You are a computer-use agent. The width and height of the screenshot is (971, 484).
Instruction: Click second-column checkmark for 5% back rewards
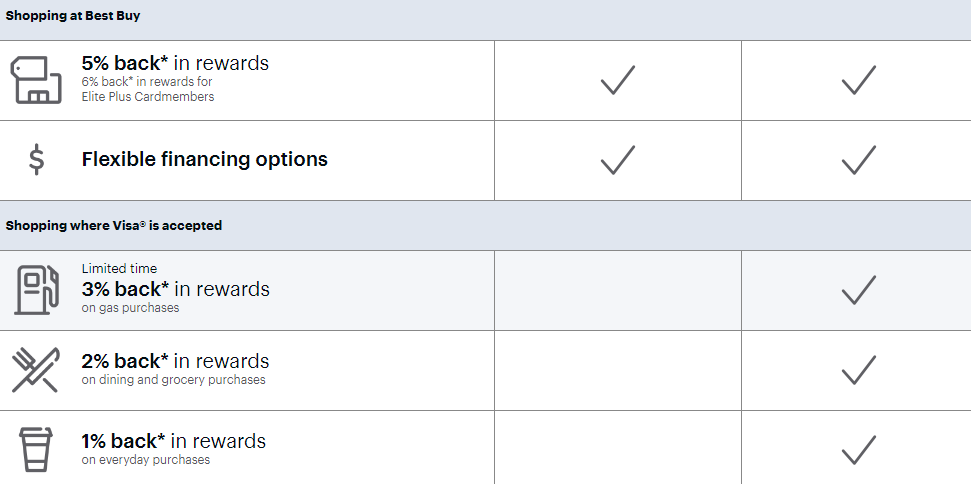coord(858,80)
